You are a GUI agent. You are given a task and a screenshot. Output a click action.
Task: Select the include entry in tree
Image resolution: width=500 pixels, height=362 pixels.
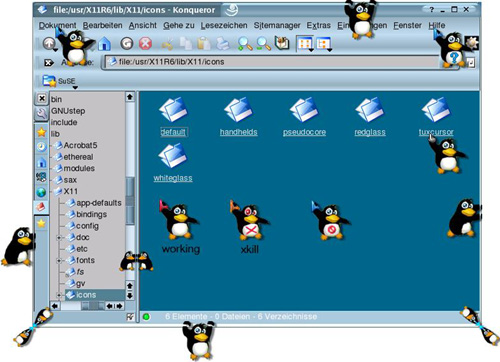click(64, 122)
